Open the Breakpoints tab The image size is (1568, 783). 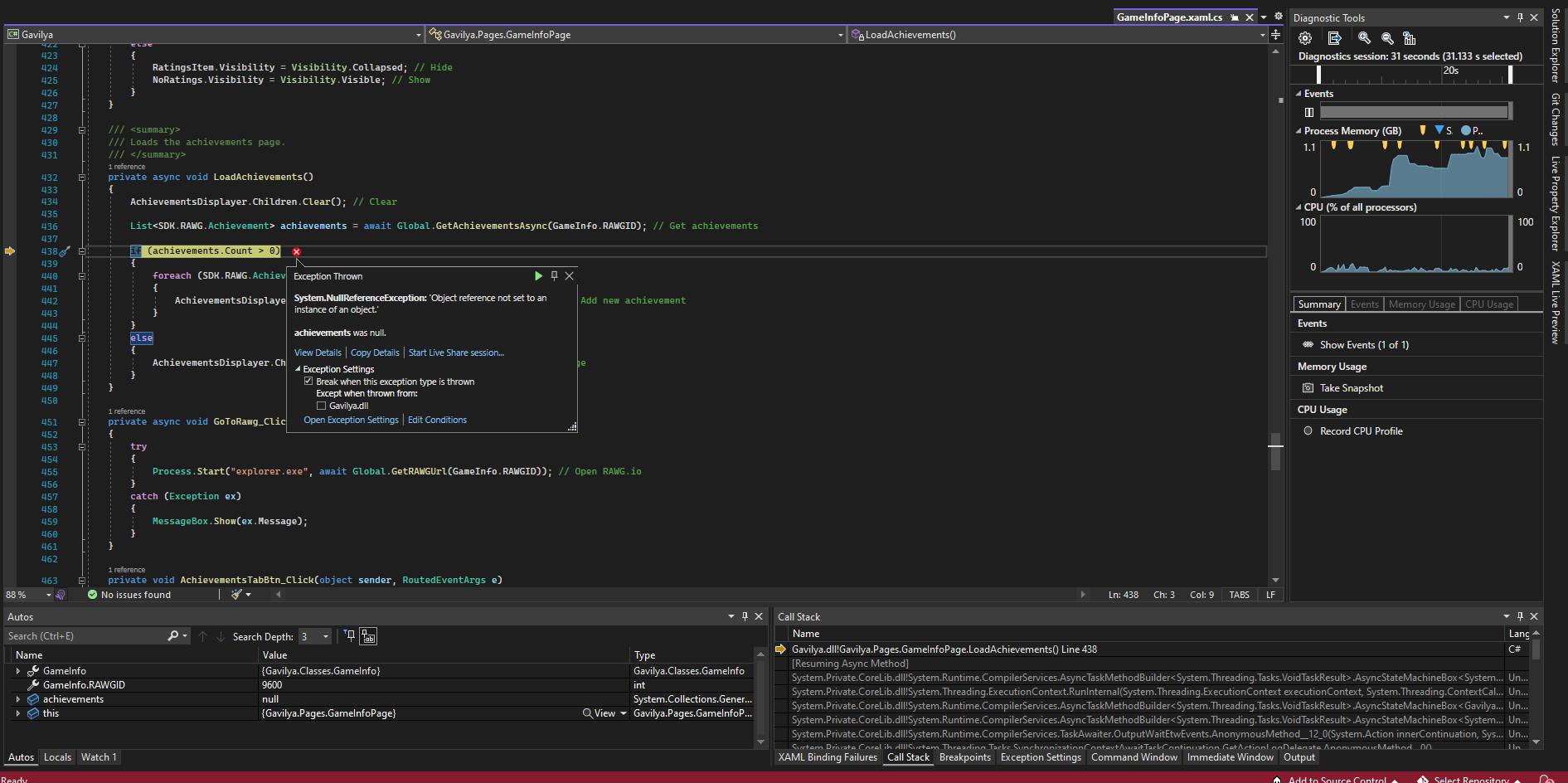click(x=964, y=757)
